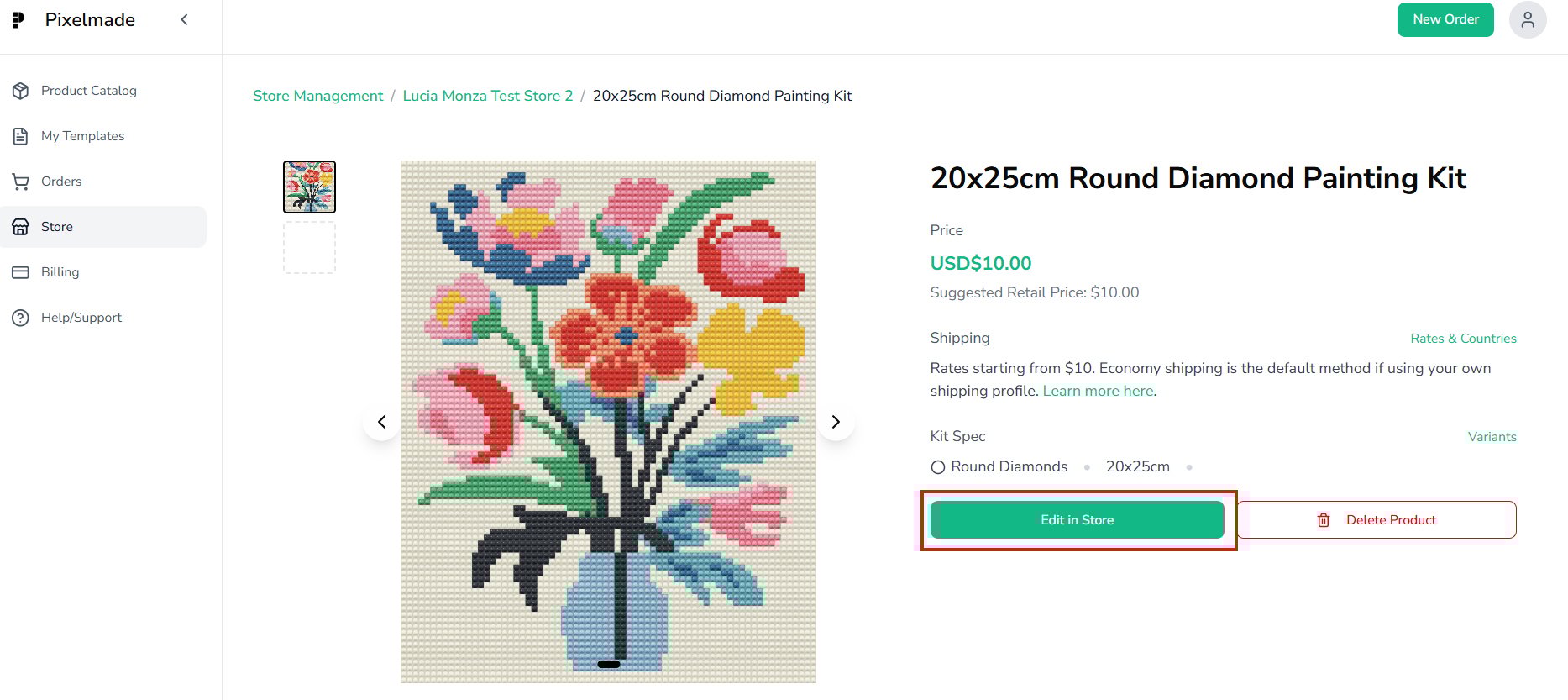Go to Orders in sidebar
The height and width of the screenshot is (700, 1568).
61,182
